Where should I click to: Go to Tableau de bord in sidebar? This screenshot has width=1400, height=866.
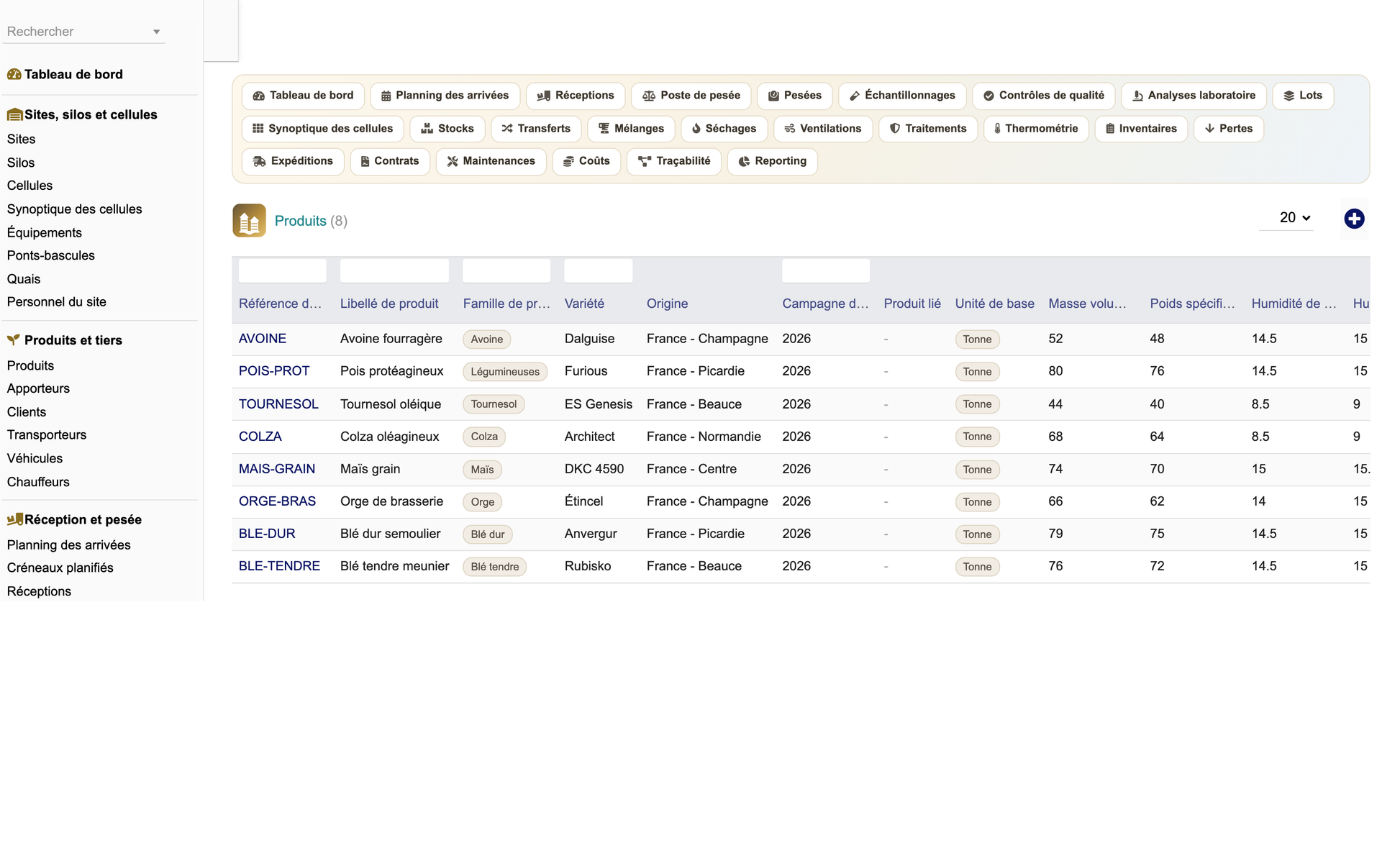point(65,74)
